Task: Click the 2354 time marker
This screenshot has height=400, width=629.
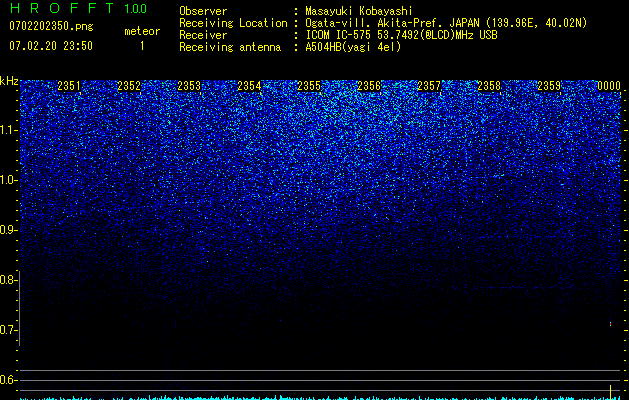Action: tap(249, 86)
